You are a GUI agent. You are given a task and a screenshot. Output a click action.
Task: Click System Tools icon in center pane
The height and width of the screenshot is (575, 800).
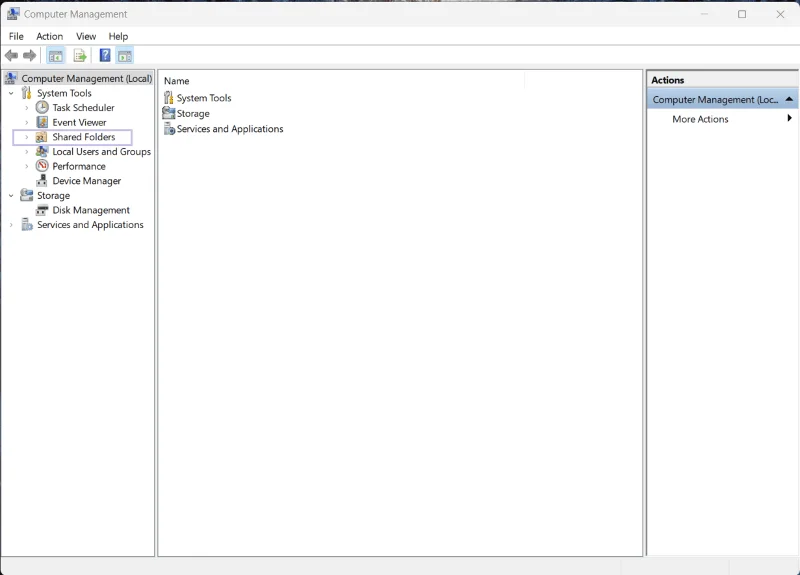point(168,97)
